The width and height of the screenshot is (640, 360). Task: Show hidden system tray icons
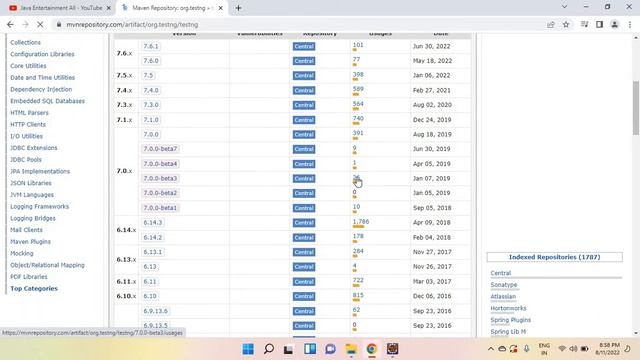coord(491,349)
